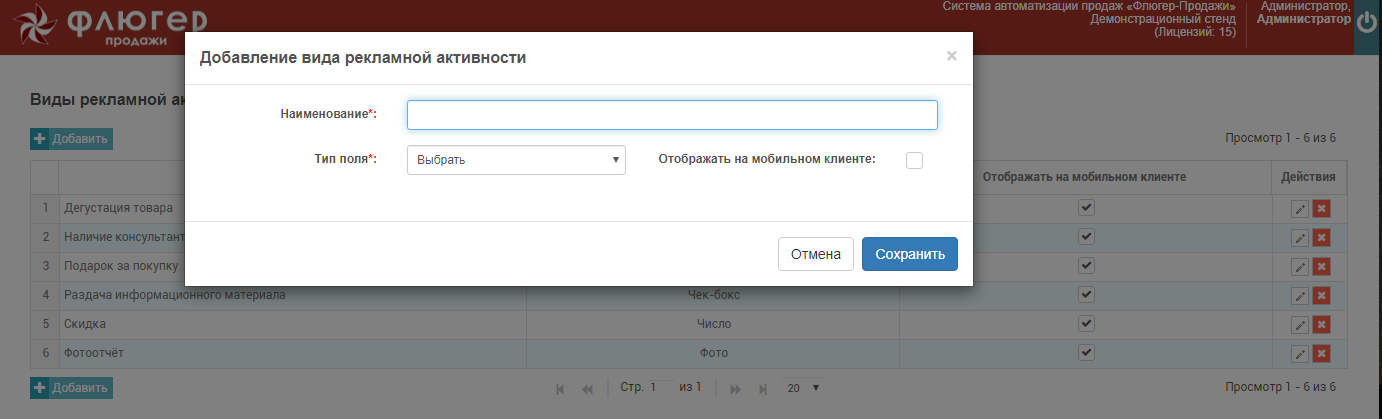Screen dimensions: 1382x419
Task: Jump to last page in pager
Action: tap(763, 388)
